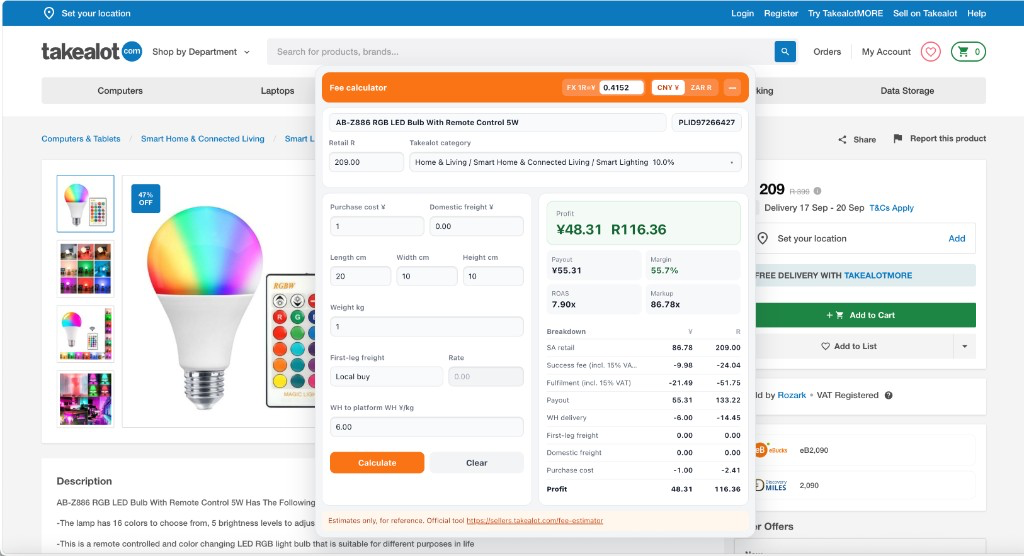Open the wishlist heart icon
Screen dimensions: 1024x556
pyautogui.click(x=931, y=52)
